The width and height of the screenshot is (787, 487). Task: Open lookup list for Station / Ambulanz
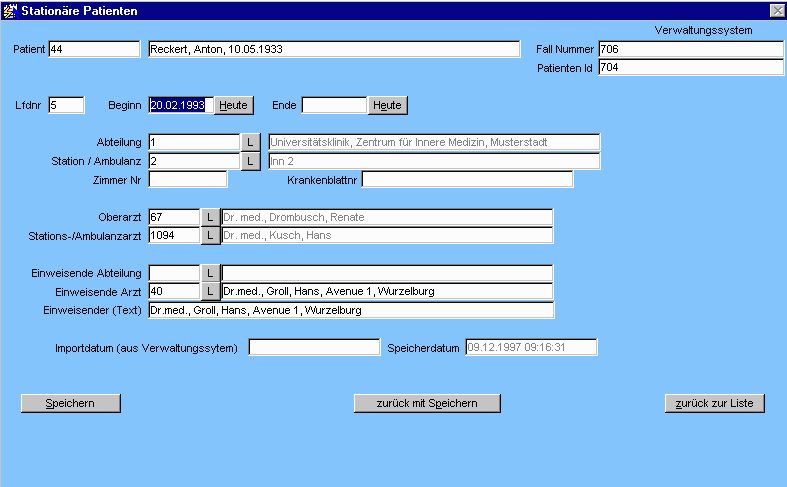251,161
